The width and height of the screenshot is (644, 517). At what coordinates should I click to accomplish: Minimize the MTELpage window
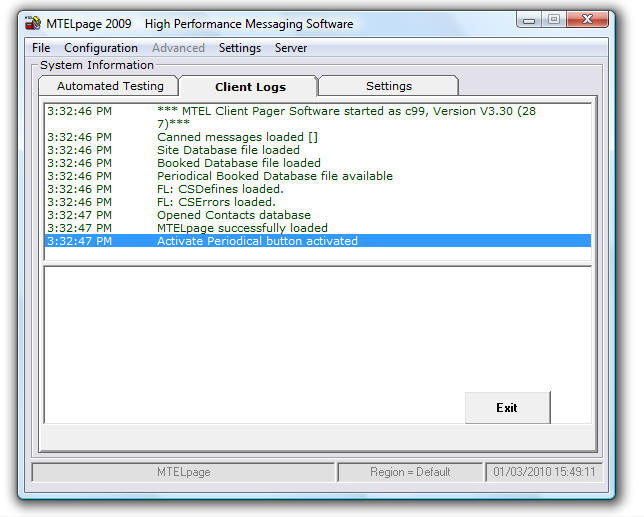(529, 20)
